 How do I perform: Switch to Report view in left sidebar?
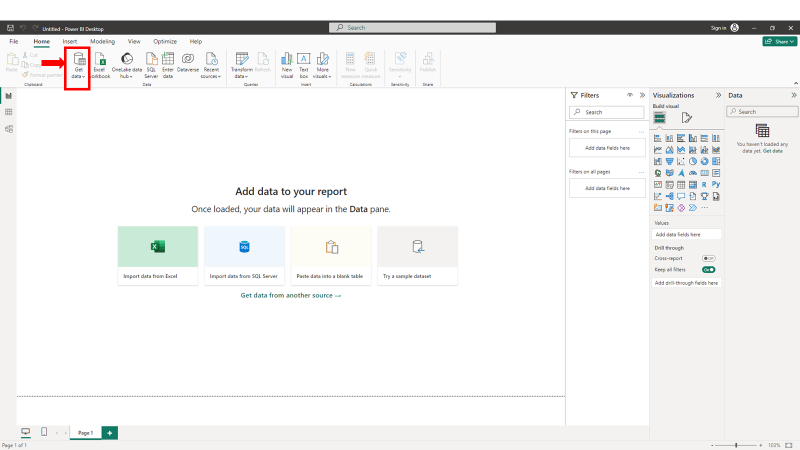coord(9,96)
